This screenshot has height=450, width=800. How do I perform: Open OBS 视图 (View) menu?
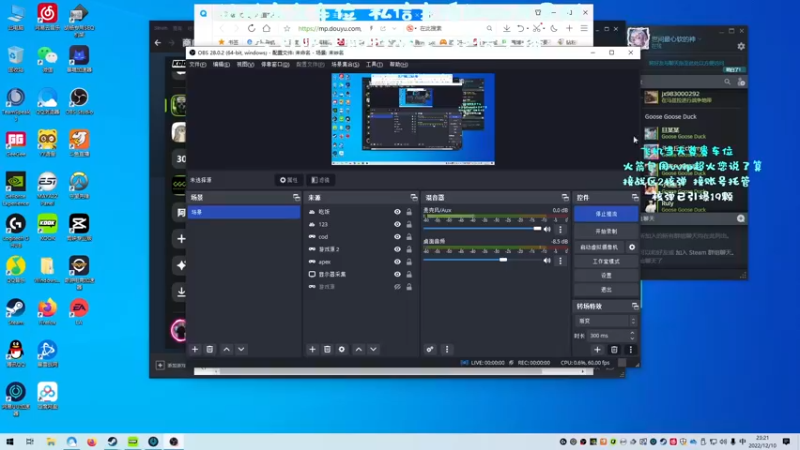click(245, 65)
